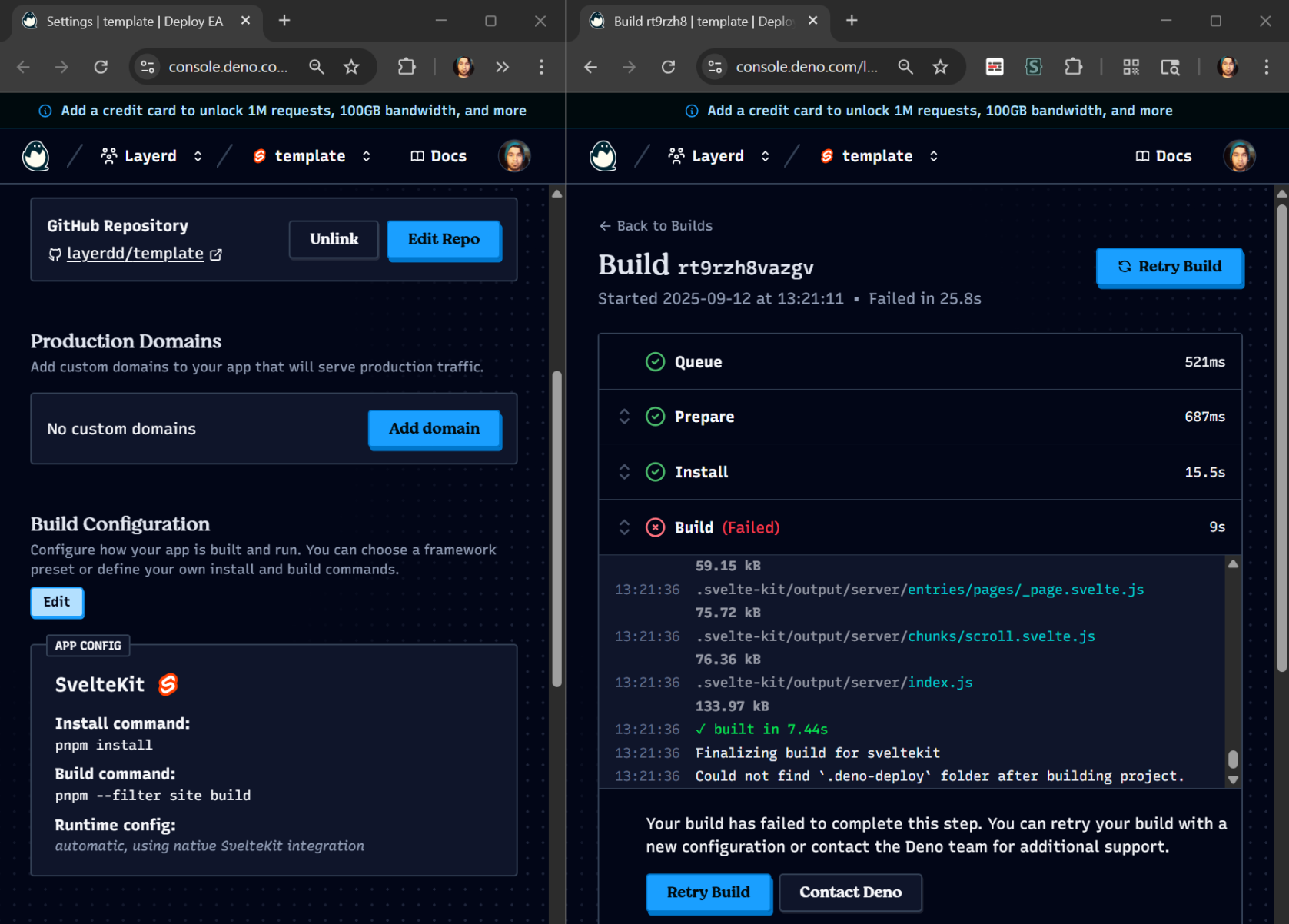Collapse the failed Build step log
The image size is (1289, 924).
click(624, 527)
